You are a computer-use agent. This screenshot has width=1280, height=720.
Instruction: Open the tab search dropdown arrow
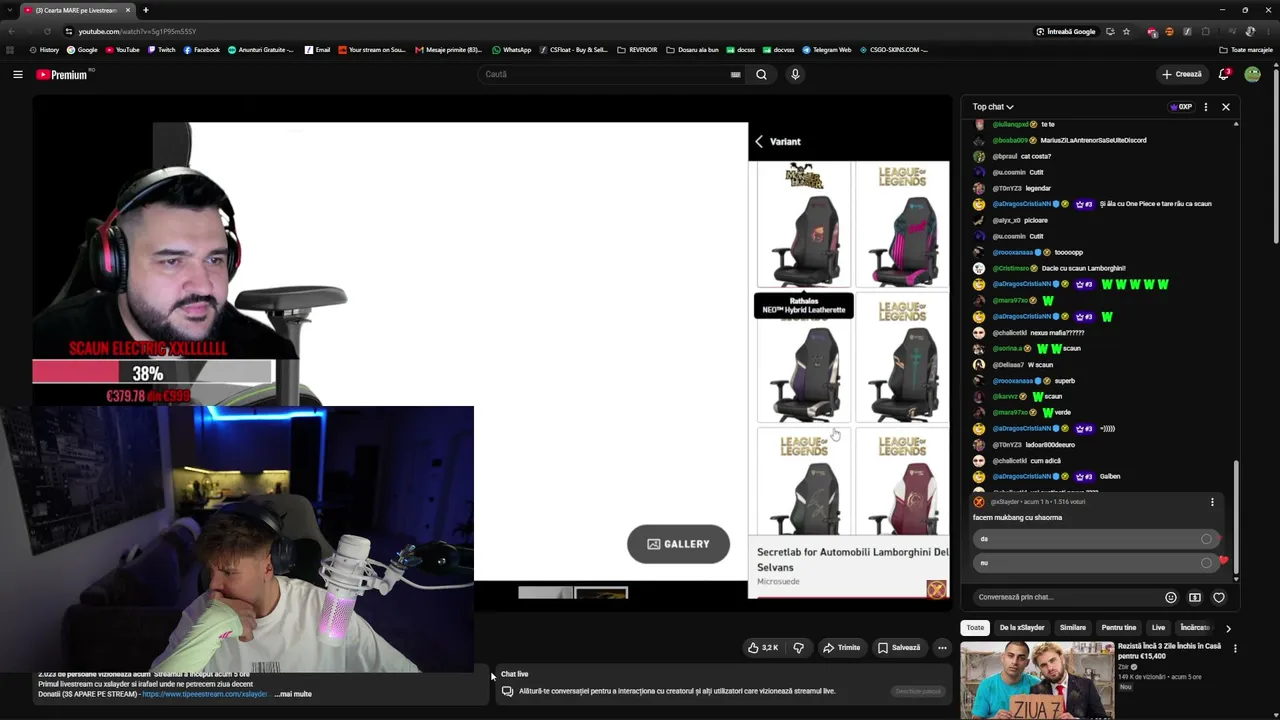click(10, 10)
